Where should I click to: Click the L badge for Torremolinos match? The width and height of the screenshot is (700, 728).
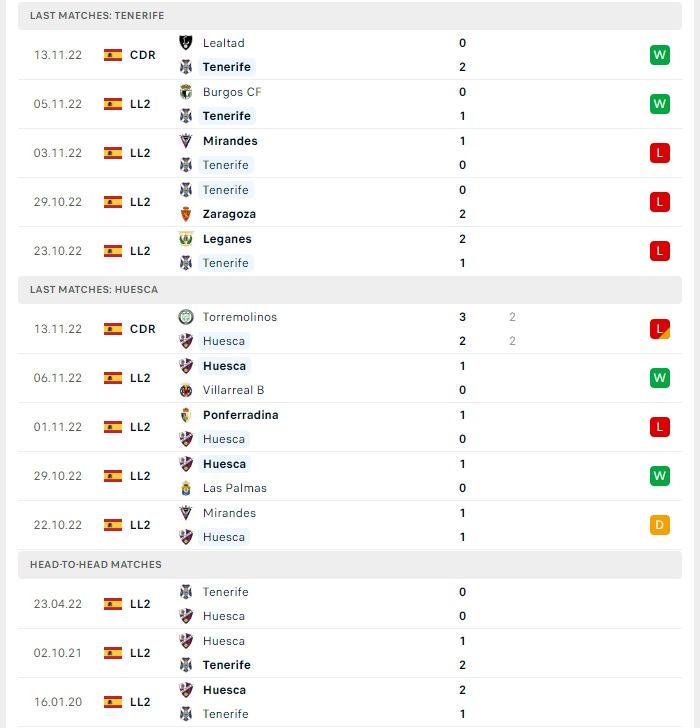pyautogui.click(x=660, y=329)
